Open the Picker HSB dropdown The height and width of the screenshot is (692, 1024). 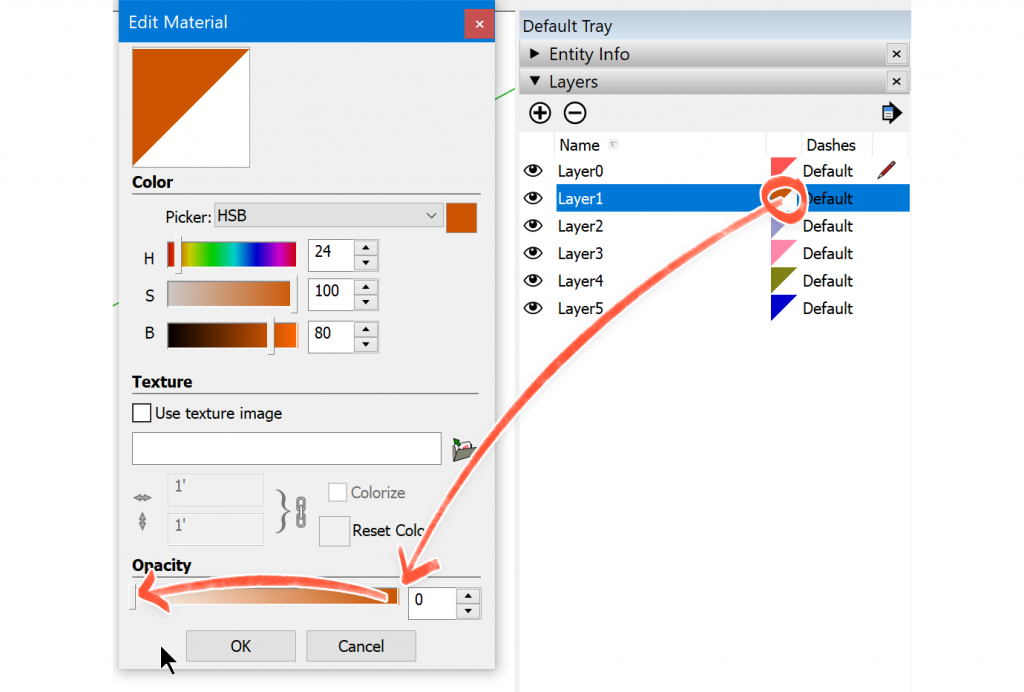[x=329, y=216]
